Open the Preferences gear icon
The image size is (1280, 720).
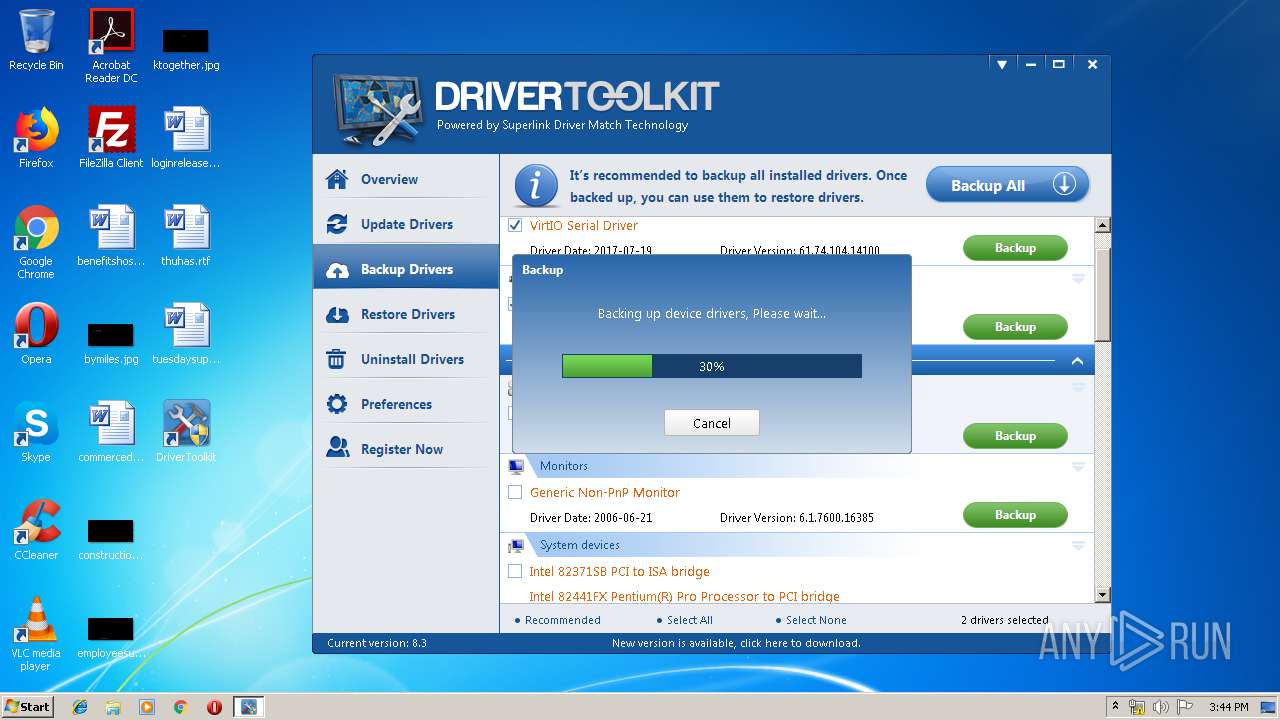[x=337, y=404]
